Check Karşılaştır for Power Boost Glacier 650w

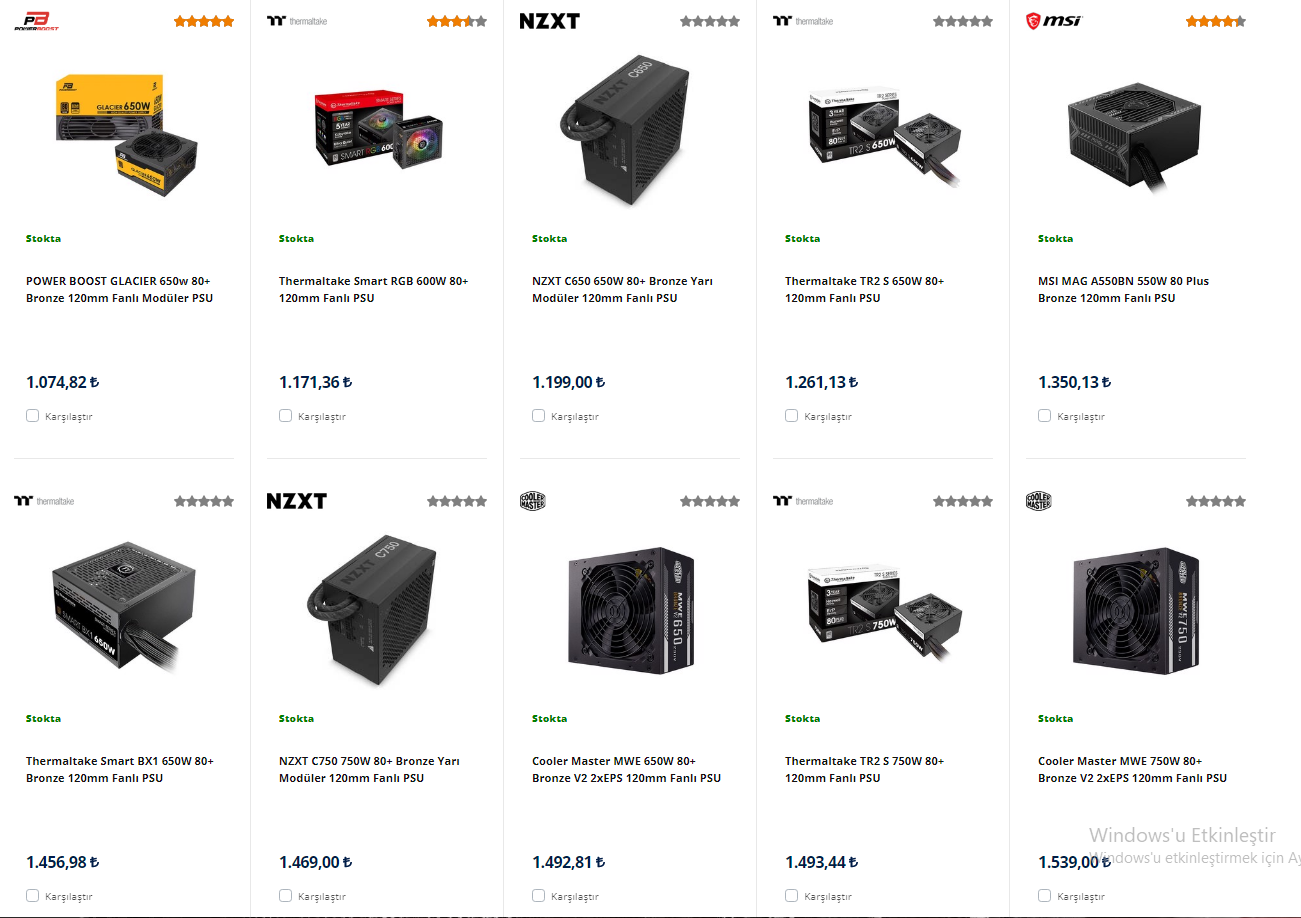click(x=32, y=416)
